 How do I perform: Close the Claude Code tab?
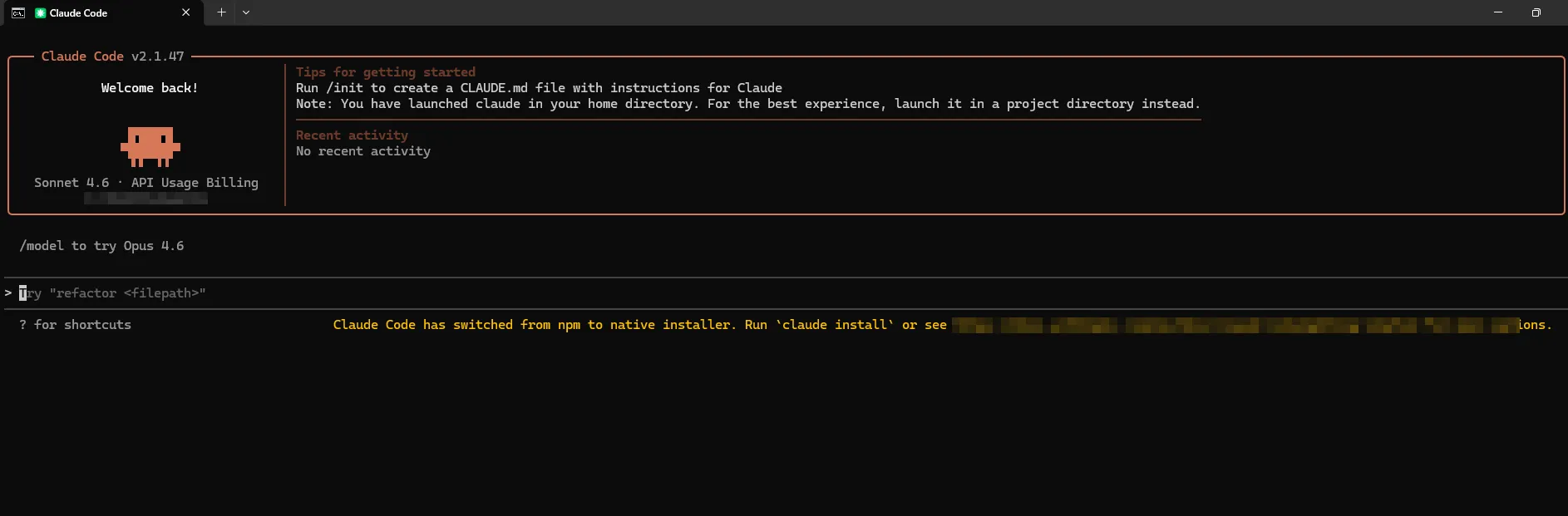[x=185, y=12]
